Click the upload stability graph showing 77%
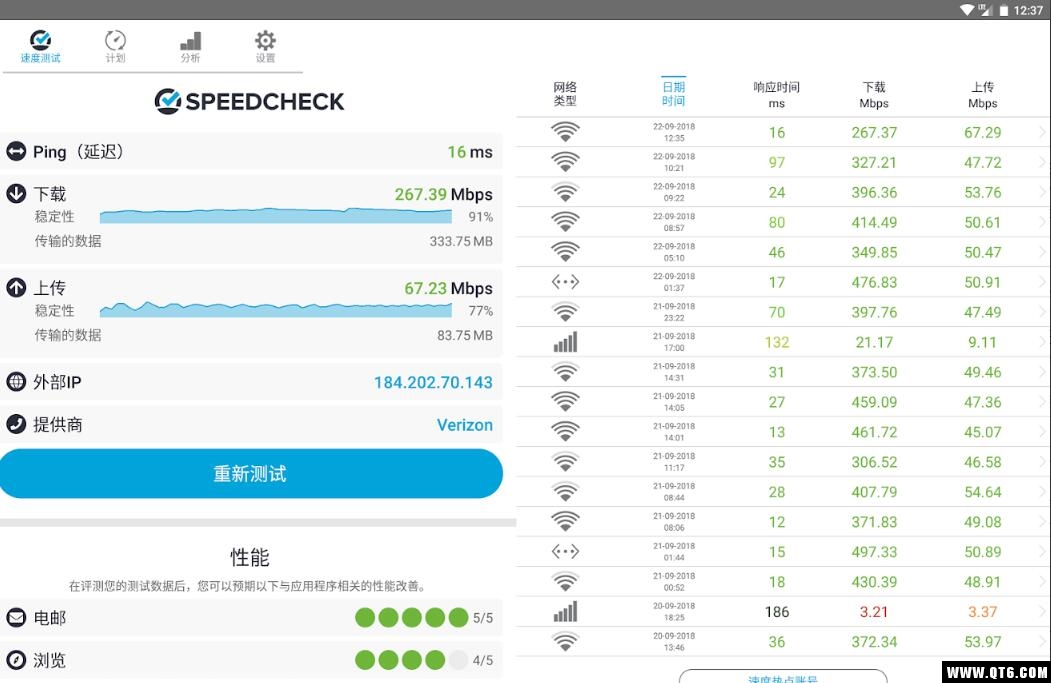Viewport: 1051px width, 683px height. [x=275, y=310]
